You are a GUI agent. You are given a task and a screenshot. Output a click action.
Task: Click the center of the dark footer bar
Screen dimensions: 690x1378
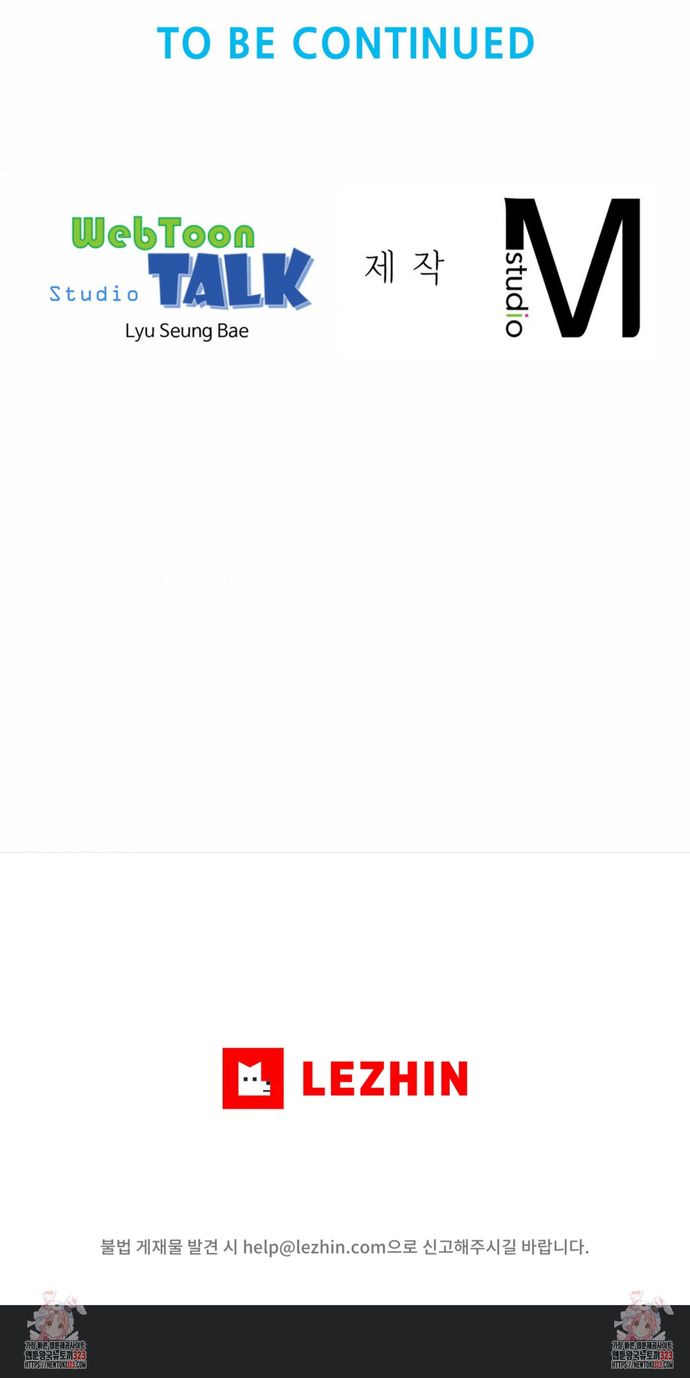[x=345, y=1341]
